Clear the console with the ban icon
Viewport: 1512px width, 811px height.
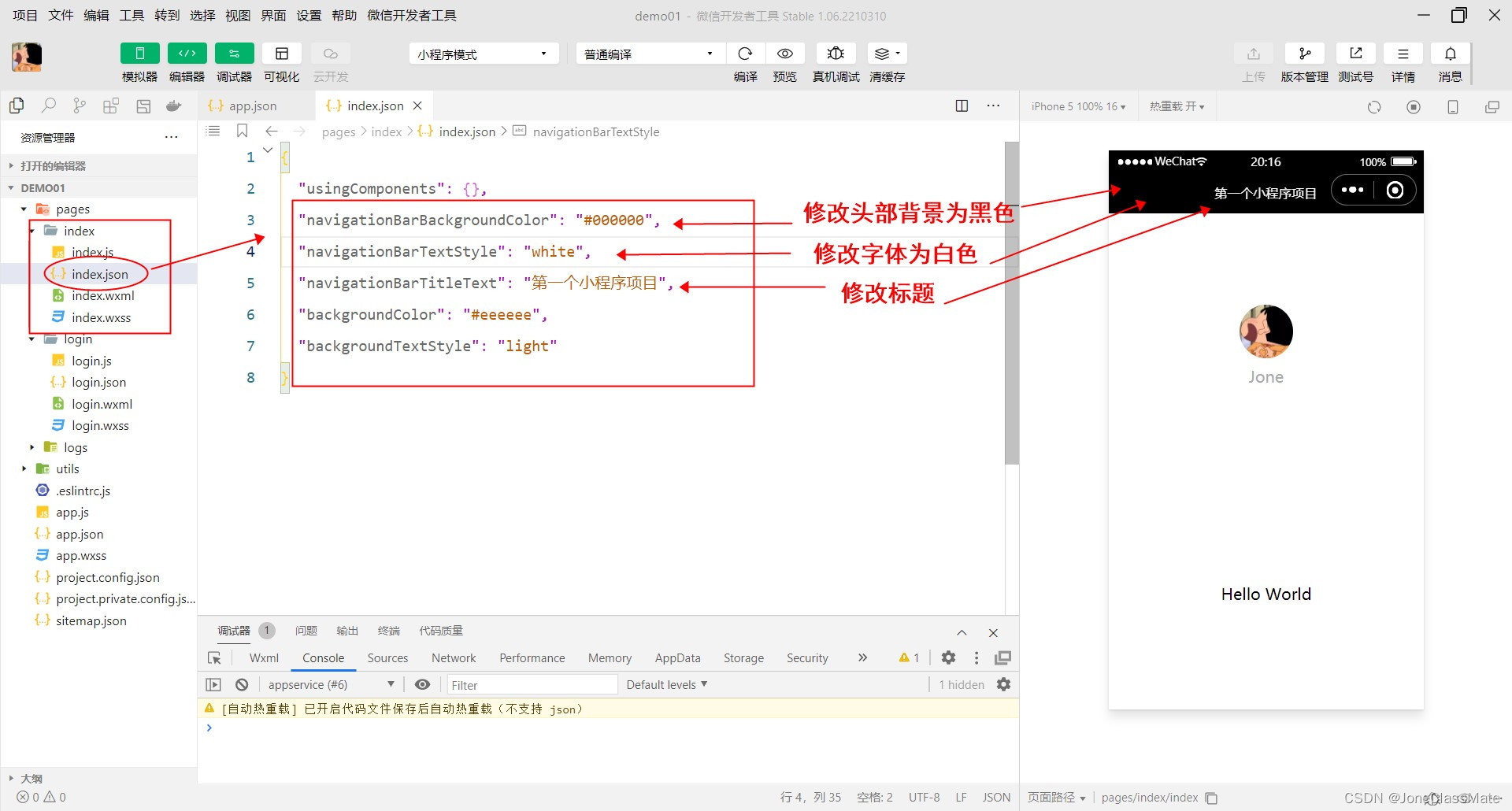click(242, 685)
